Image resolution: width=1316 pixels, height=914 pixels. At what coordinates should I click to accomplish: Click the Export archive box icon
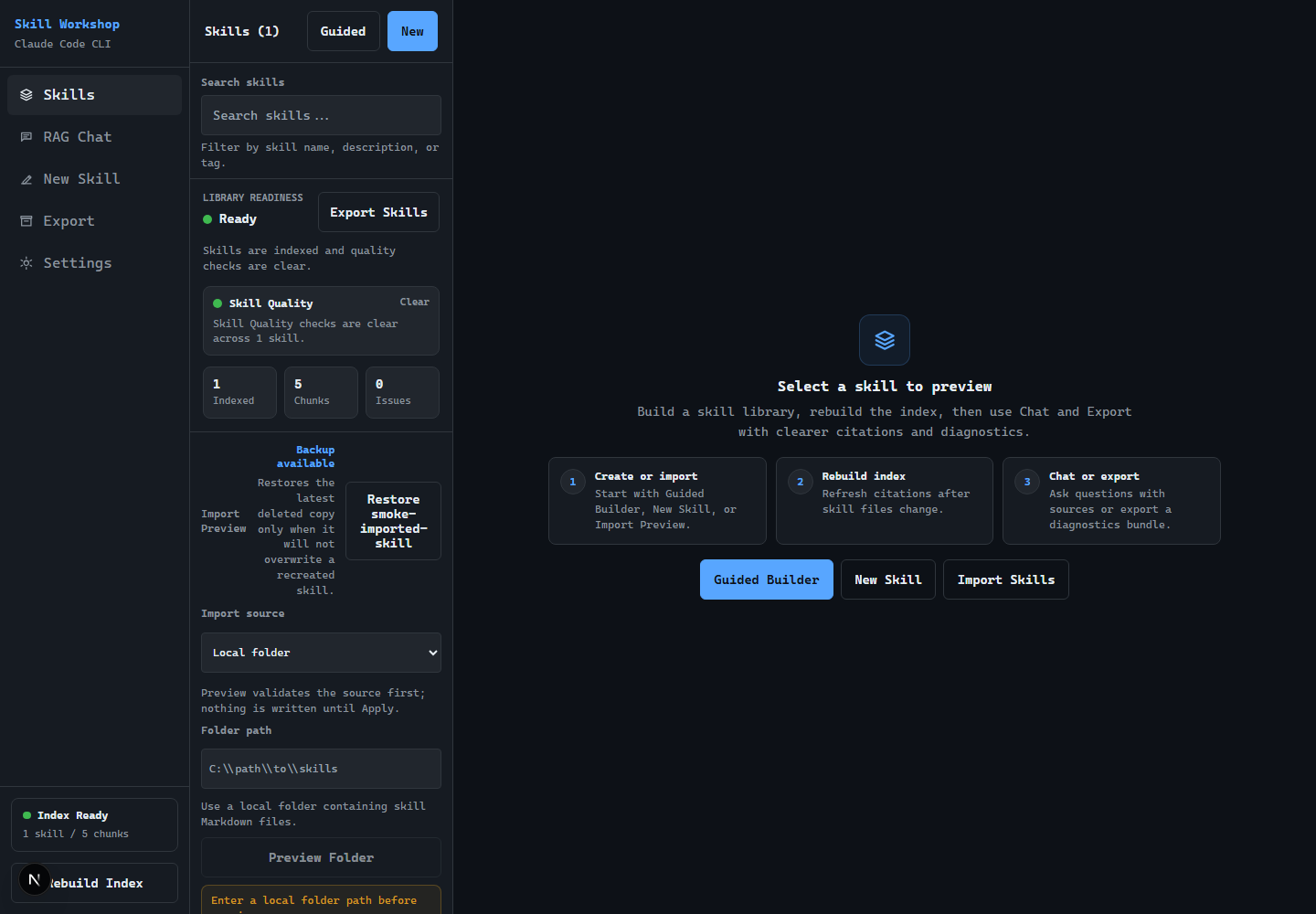(27, 221)
